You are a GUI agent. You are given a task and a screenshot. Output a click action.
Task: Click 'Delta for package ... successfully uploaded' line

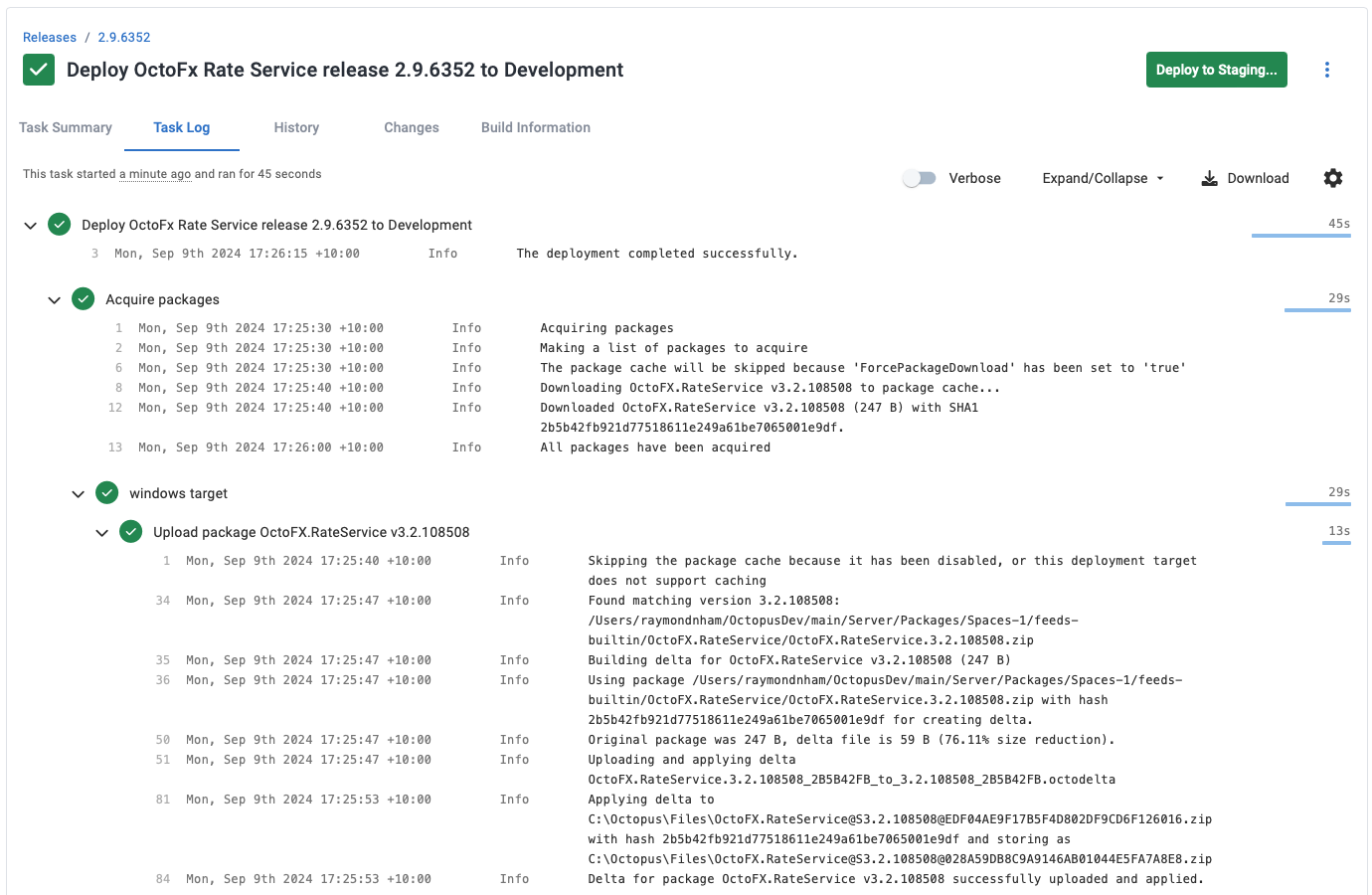click(896, 879)
